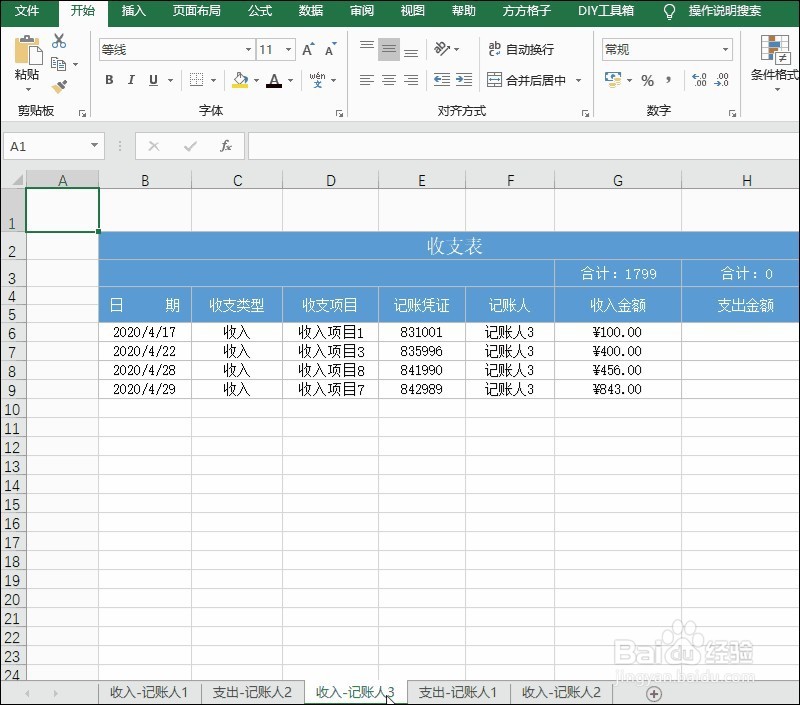Open the font color picker
Image resolution: width=800 pixels, height=705 pixels.
coord(275,80)
